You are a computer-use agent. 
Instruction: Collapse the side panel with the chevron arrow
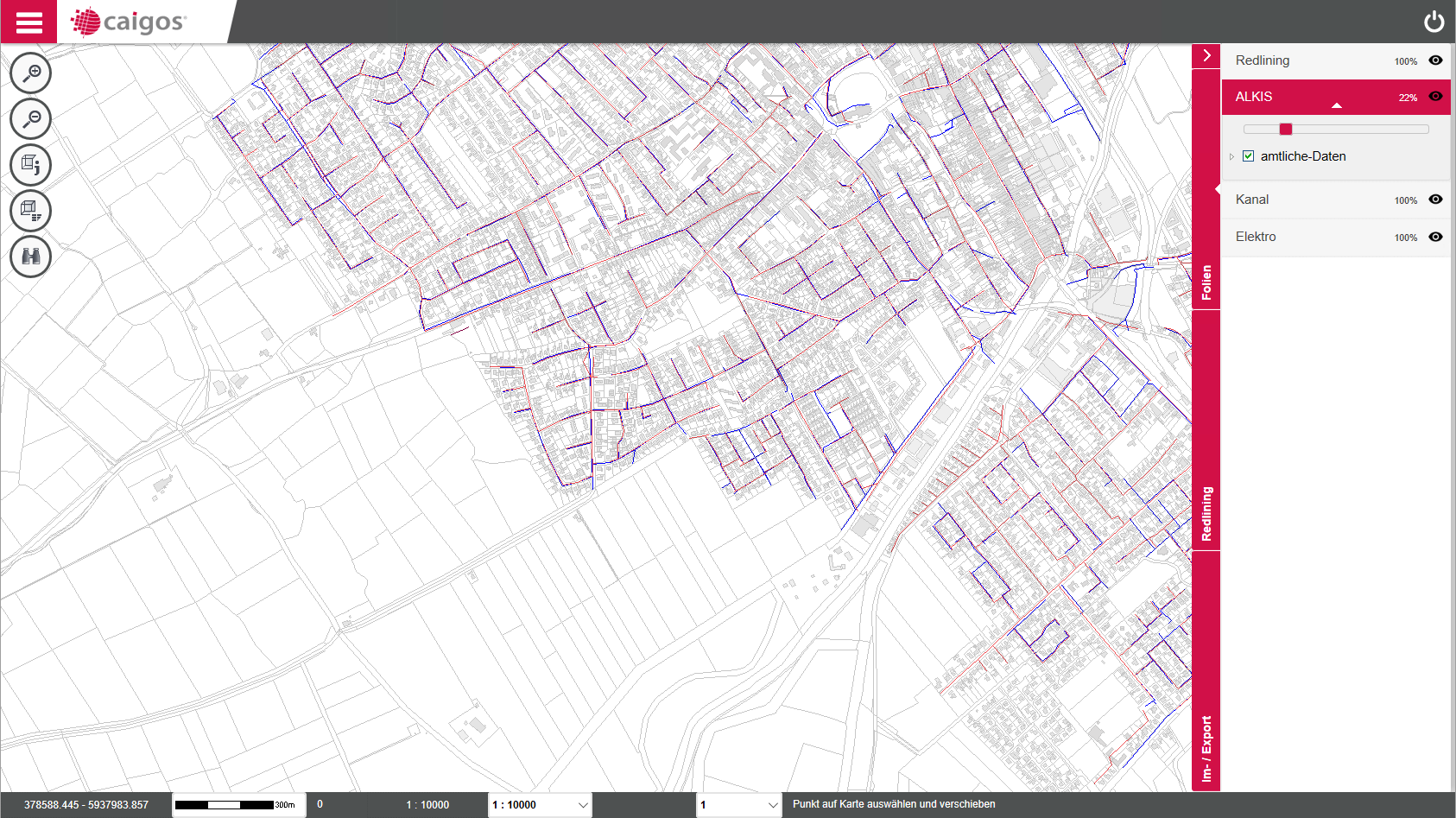[x=1206, y=56]
